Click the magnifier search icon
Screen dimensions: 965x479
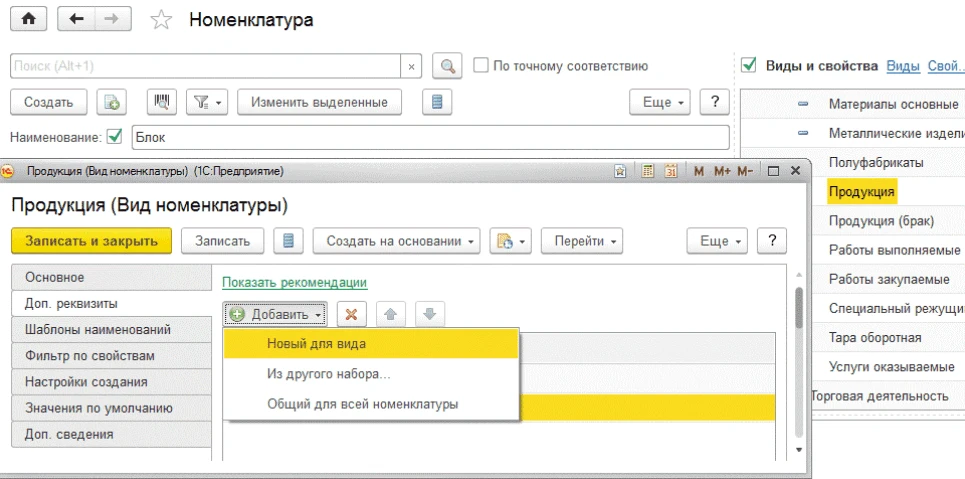(x=446, y=66)
